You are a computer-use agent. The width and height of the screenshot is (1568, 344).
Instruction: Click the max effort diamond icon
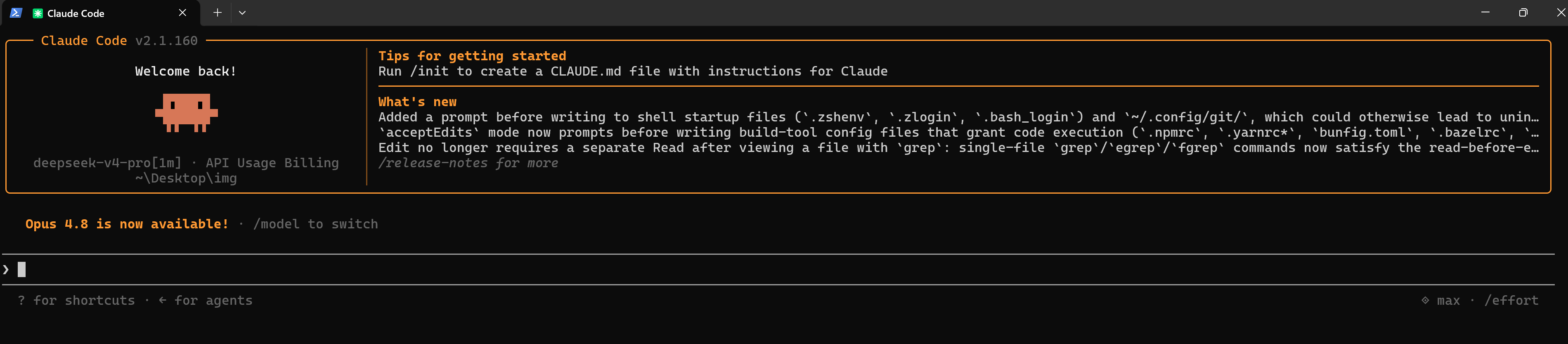point(1425,300)
